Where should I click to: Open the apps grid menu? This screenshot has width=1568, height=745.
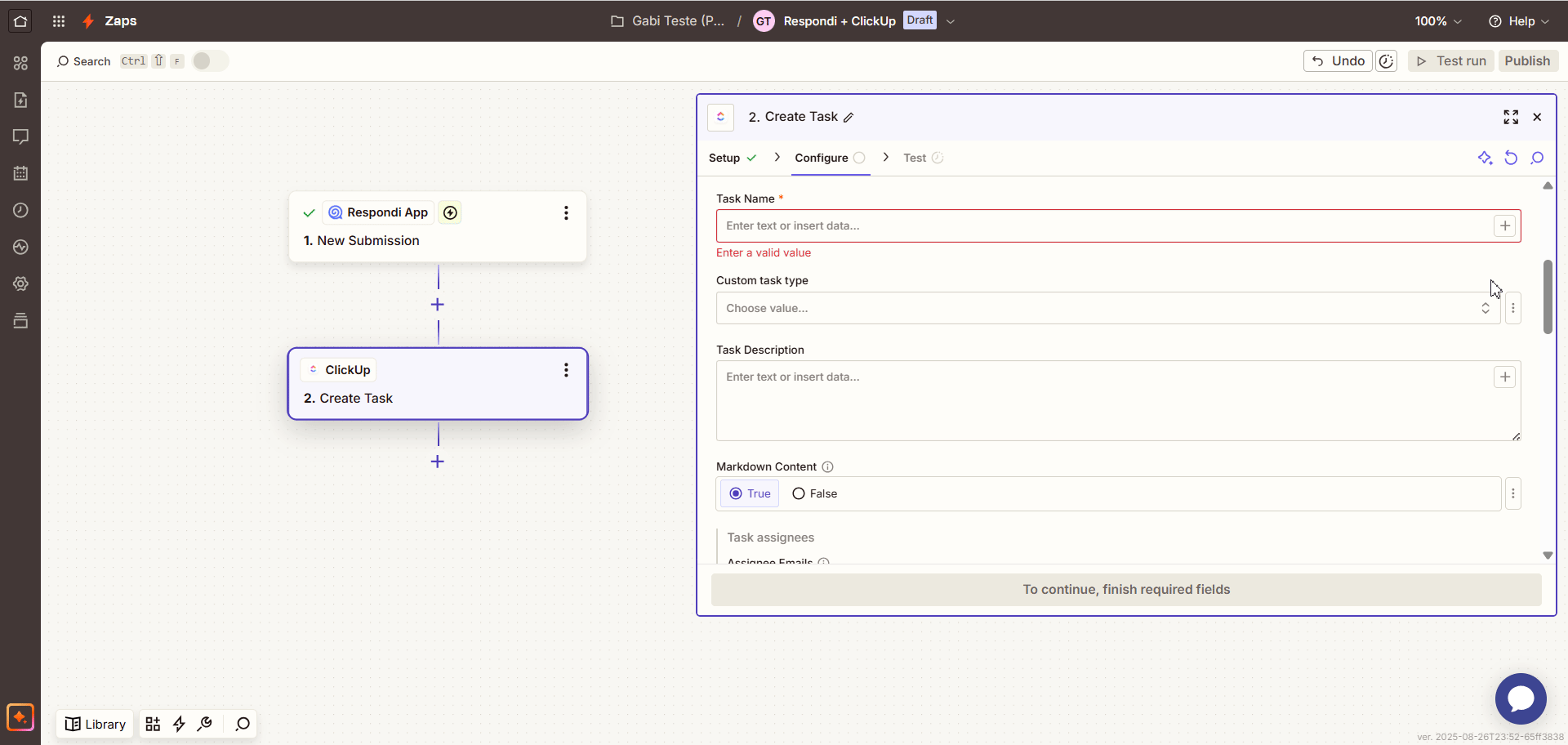pyautogui.click(x=59, y=21)
